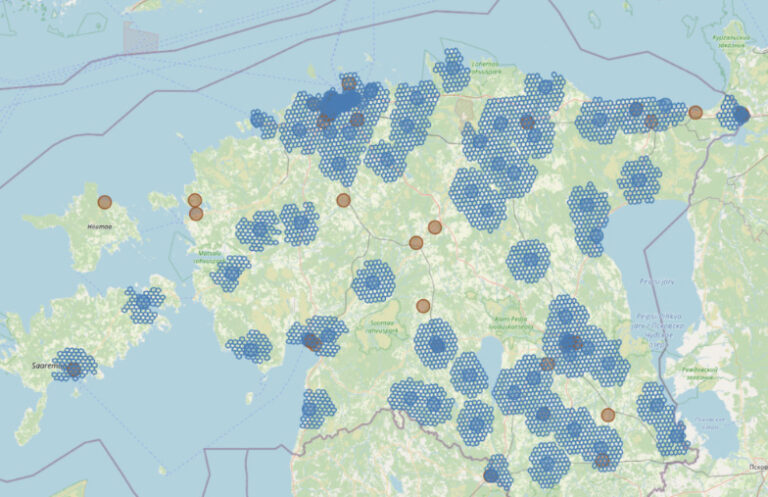The image size is (768, 497).
Task: Click orange marker just west of Narva border cluster
Action: 695,112
